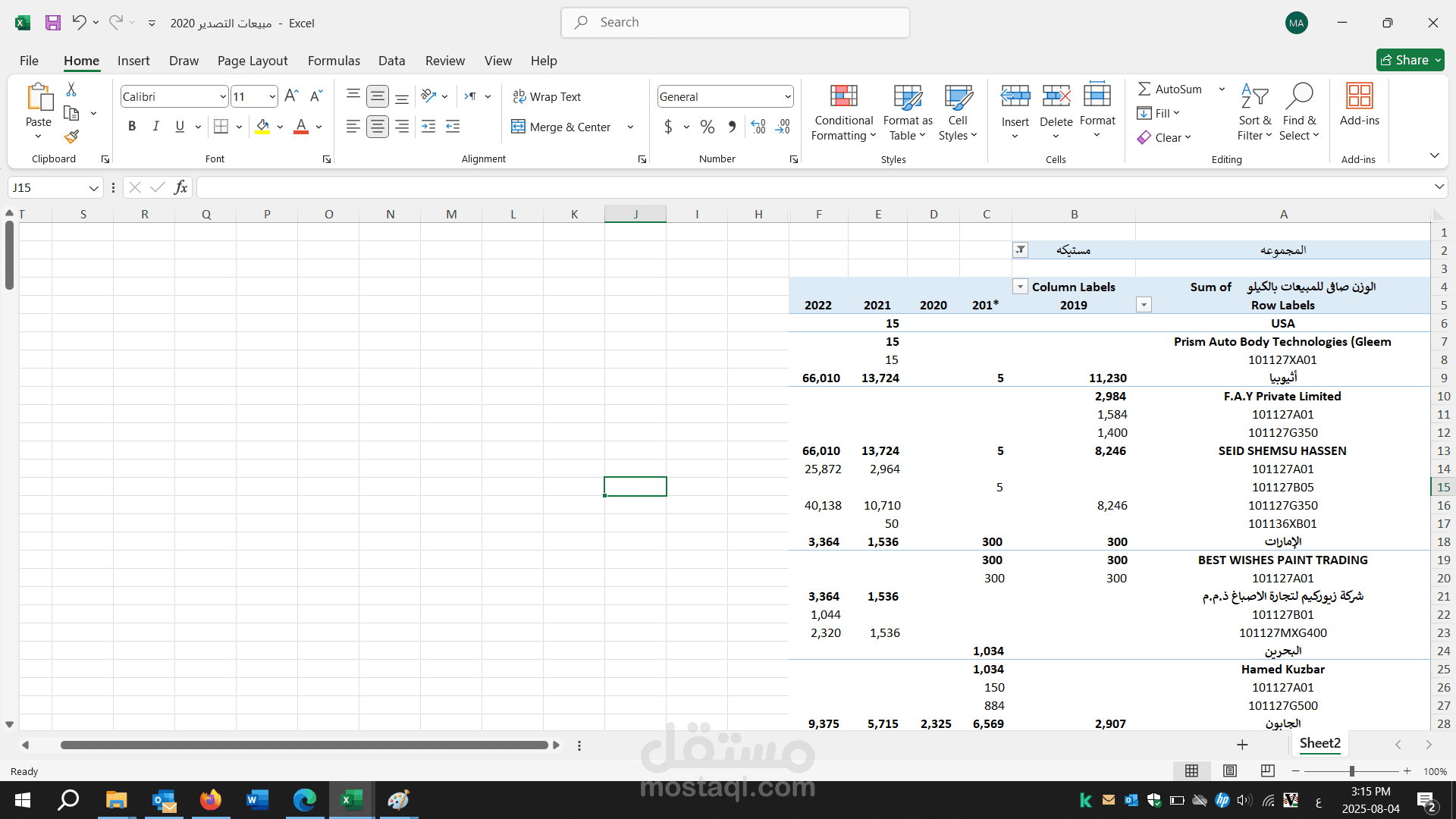Expand the Number Format General dropdown

[x=788, y=96]
